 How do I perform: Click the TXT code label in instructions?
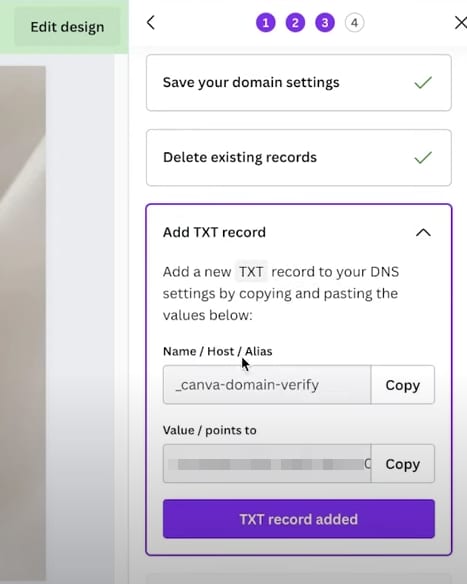(x=251, y=272)
